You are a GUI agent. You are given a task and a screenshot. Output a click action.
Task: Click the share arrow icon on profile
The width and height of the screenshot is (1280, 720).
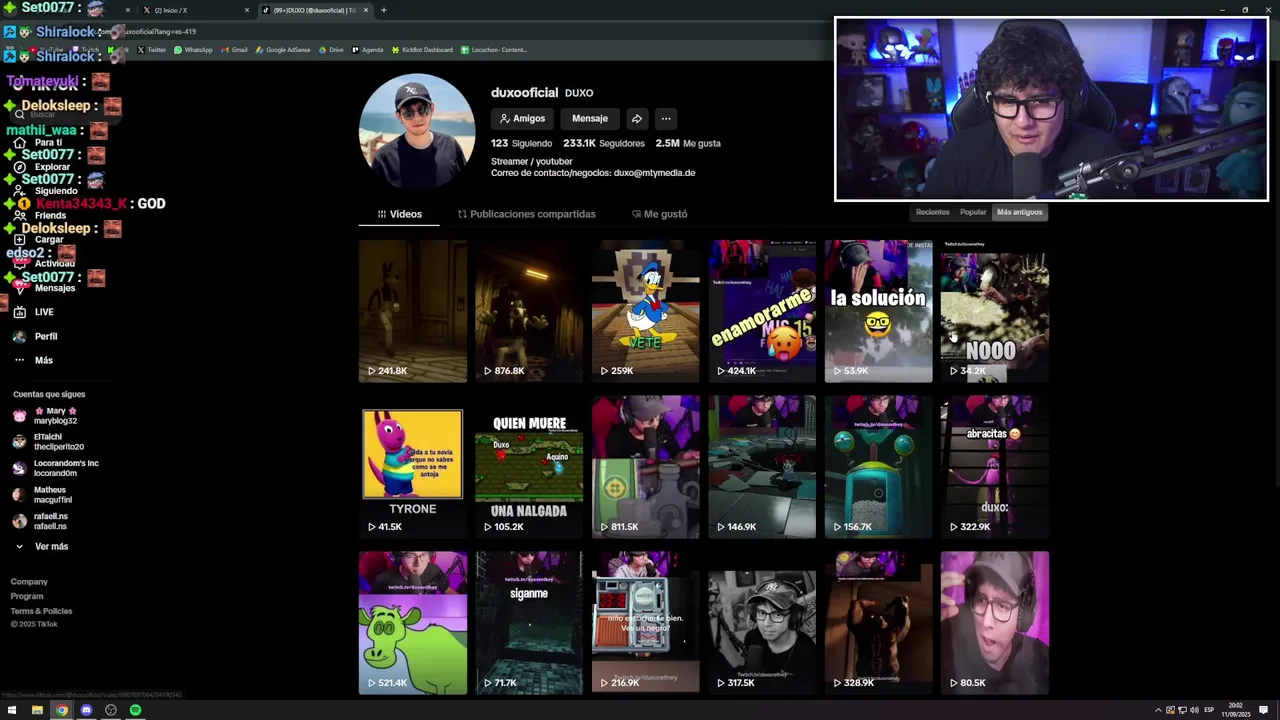pyautogui.click(x=636, y=118)
